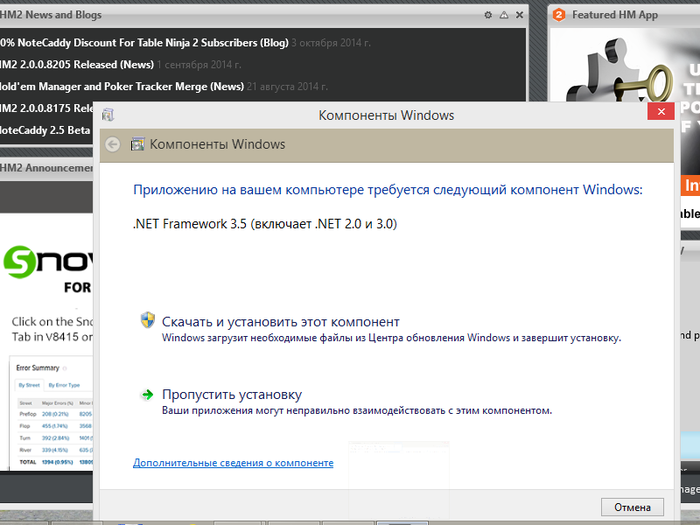Click River row value 339 (4.15%)
The width and height of the screenshot is (700, 525).
pos(55,450)
